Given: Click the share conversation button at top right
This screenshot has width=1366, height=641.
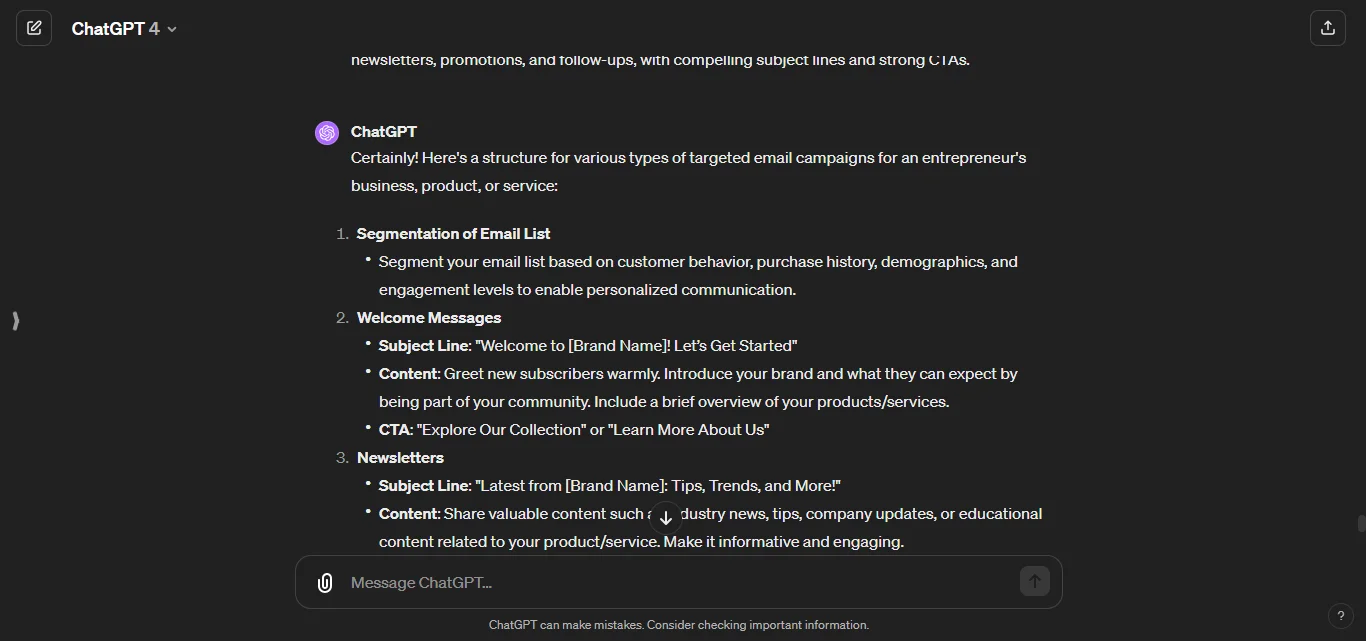Looking at the screenshot, I should click(x=1328, y=27).
